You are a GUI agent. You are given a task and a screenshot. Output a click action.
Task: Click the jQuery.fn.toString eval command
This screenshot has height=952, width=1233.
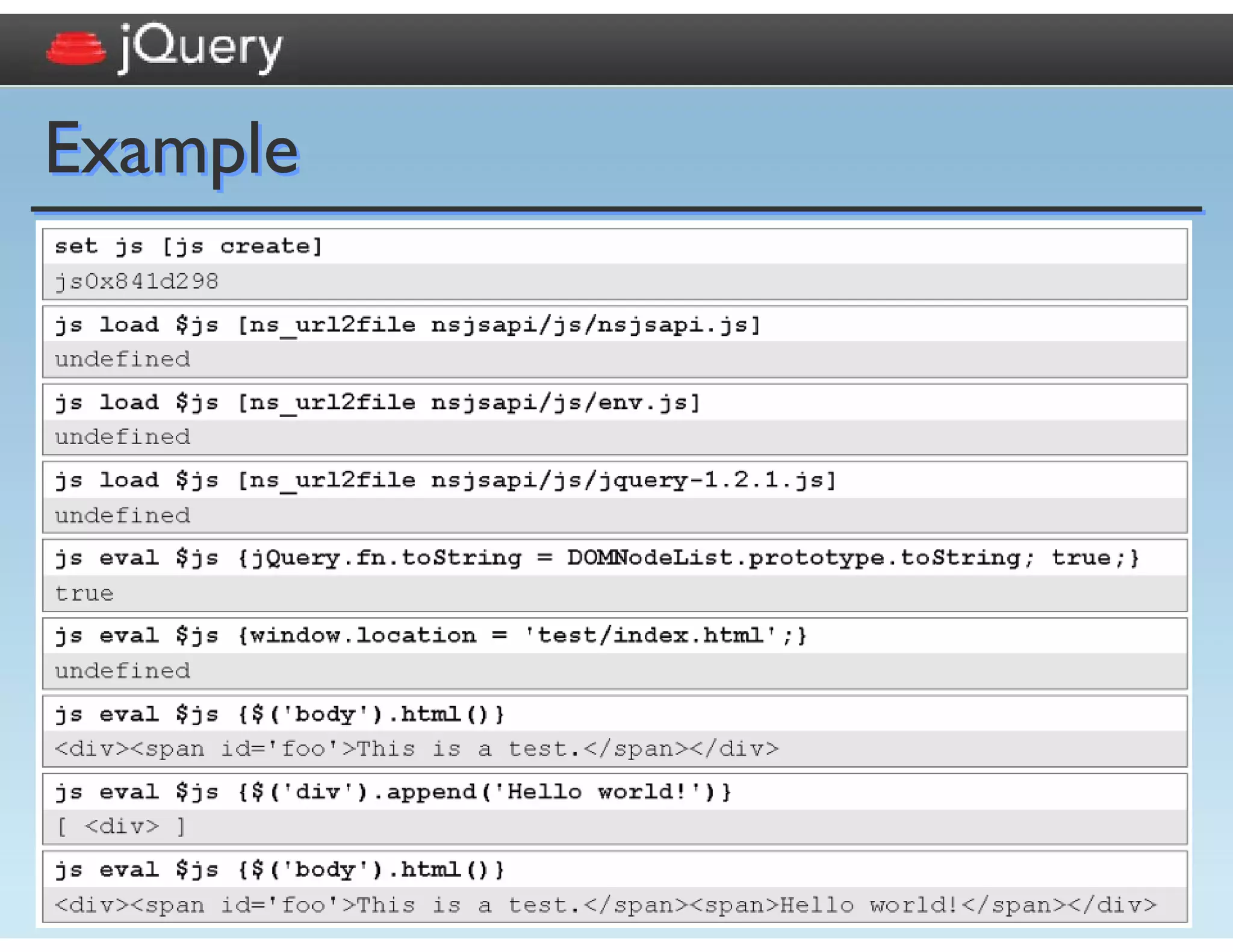(x=597, y=558)
